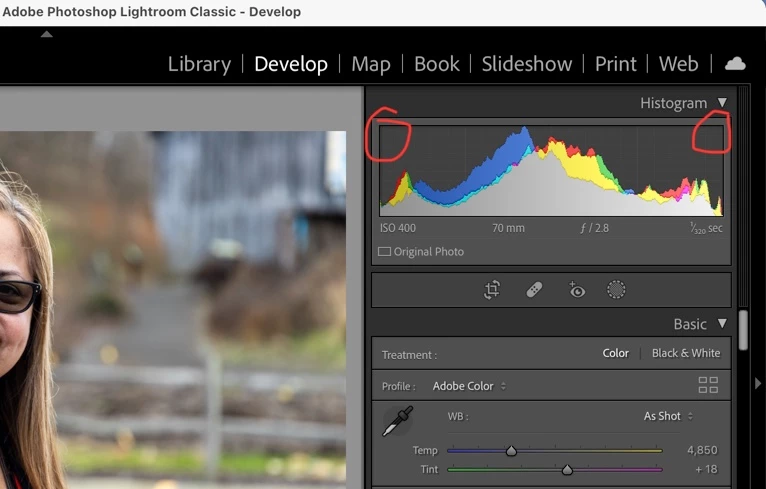
Task: Adjust the Temp slider handle
Action: tap(511, 451)
